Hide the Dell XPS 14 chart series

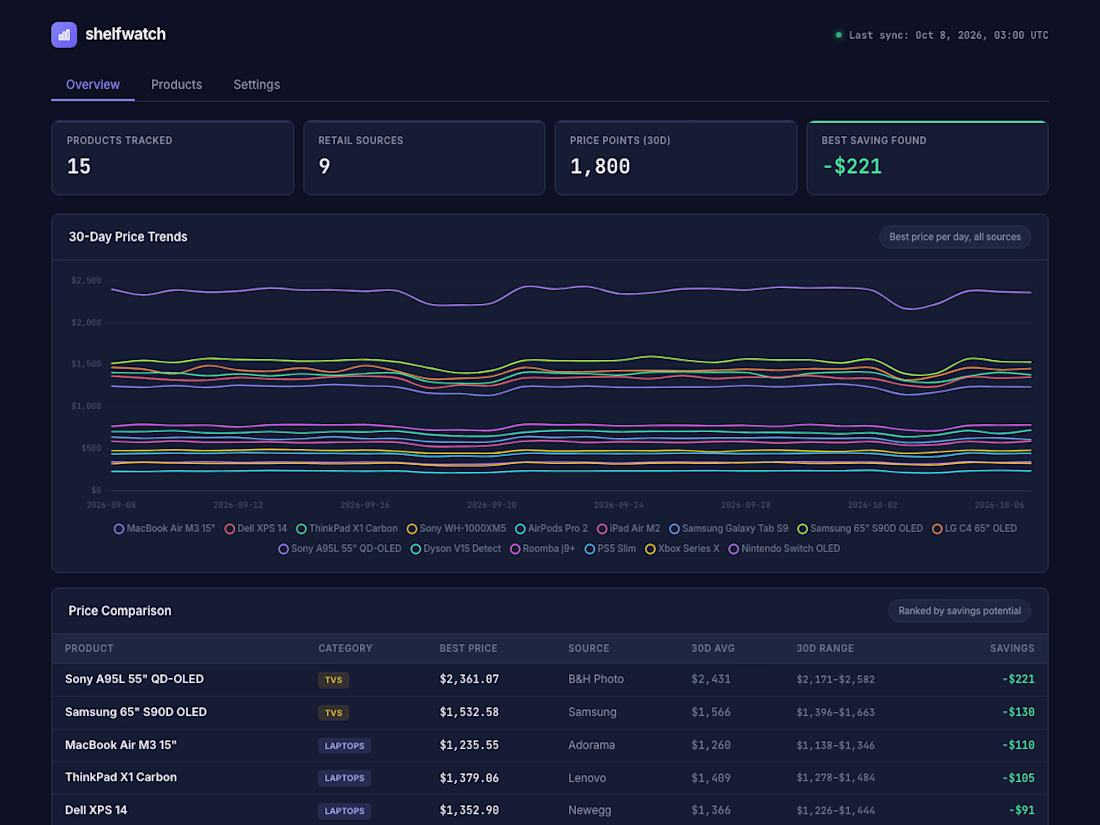255,528
